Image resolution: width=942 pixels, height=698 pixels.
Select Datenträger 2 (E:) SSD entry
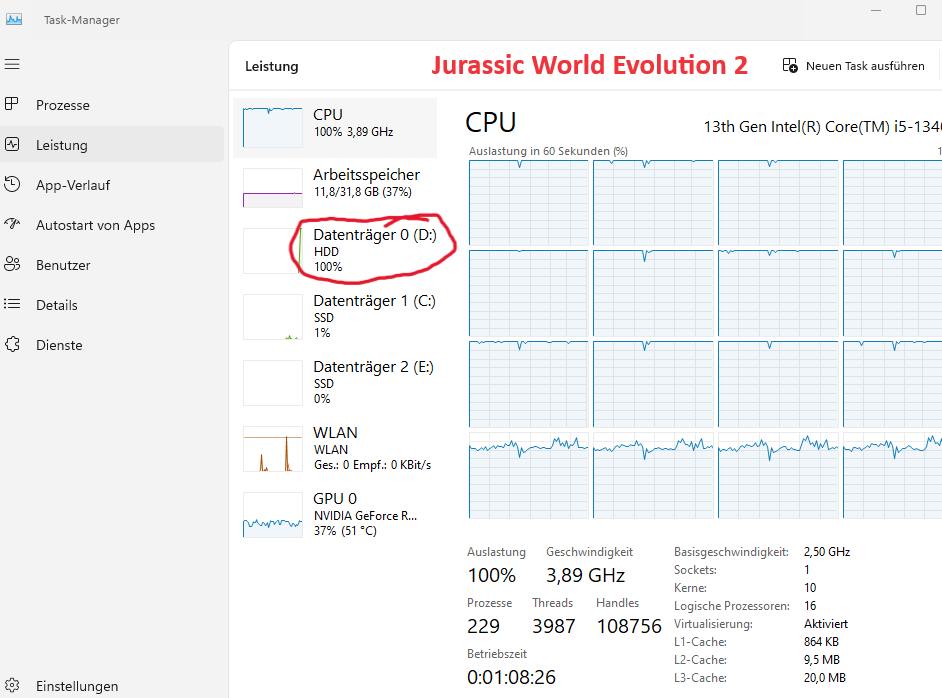point(335,383)
